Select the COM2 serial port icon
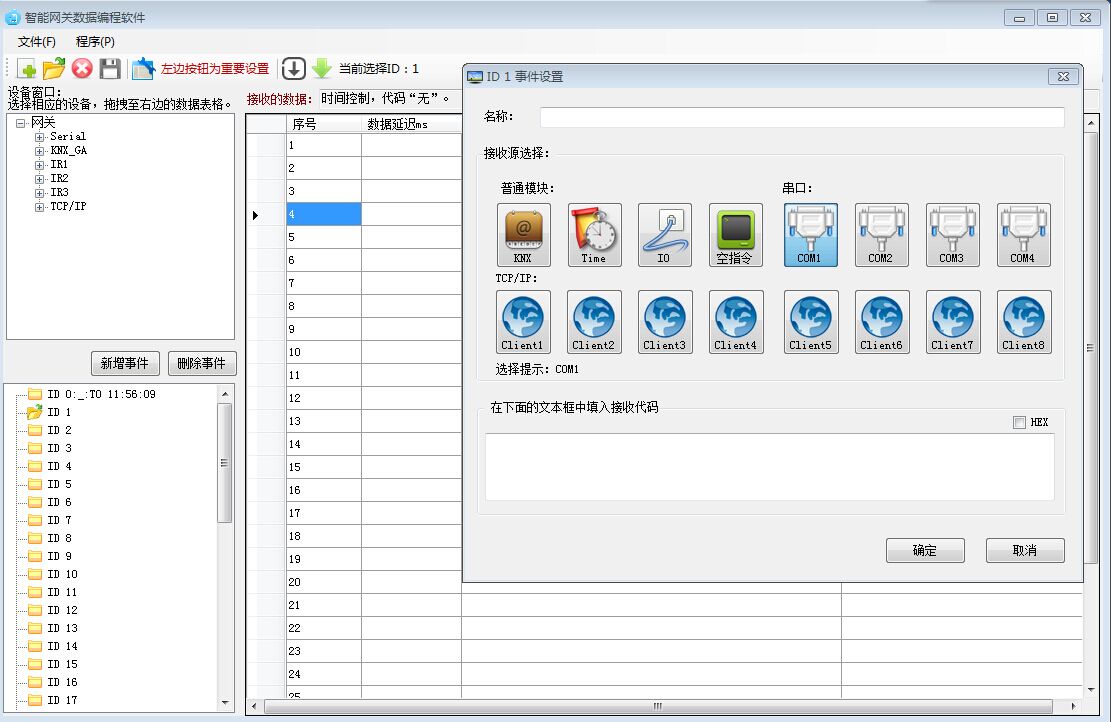Viewport: 1111px width, 722px height. [880, 235]
